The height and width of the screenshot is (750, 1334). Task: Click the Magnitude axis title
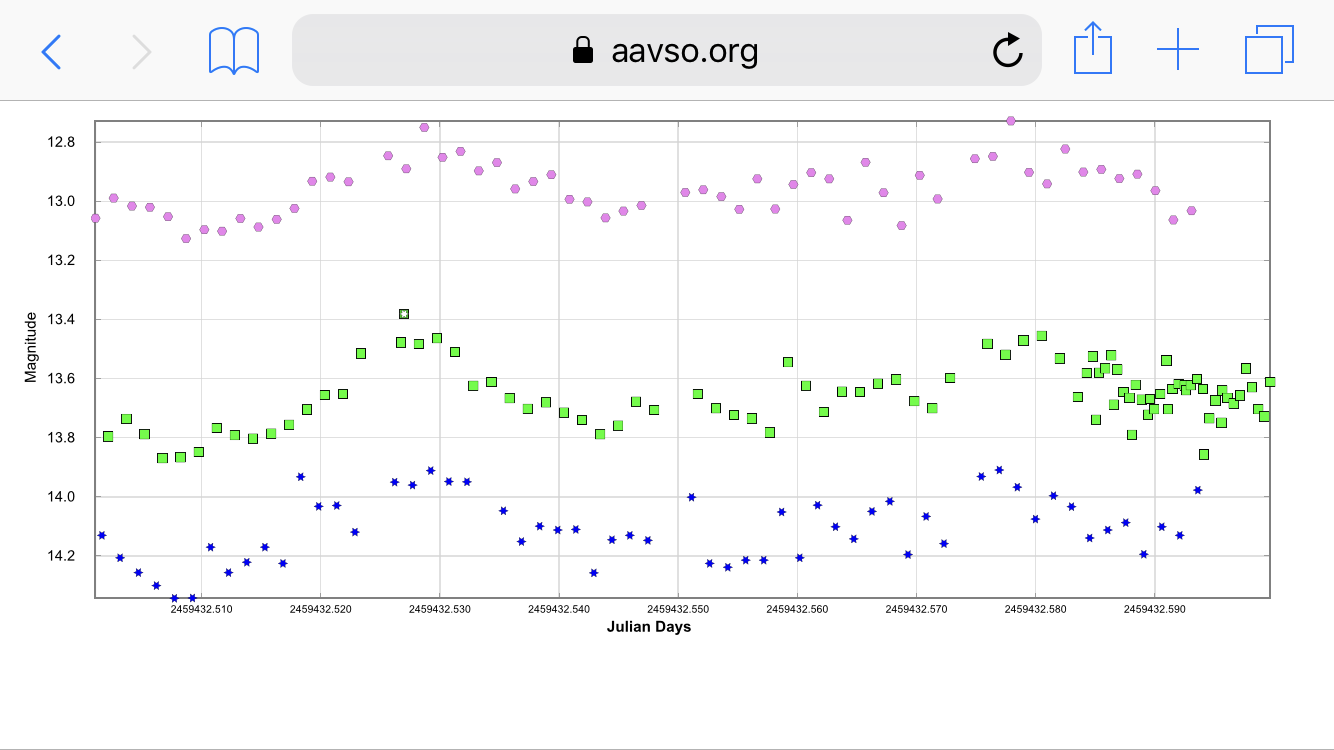pyautogui.click(x=31, y=347)
